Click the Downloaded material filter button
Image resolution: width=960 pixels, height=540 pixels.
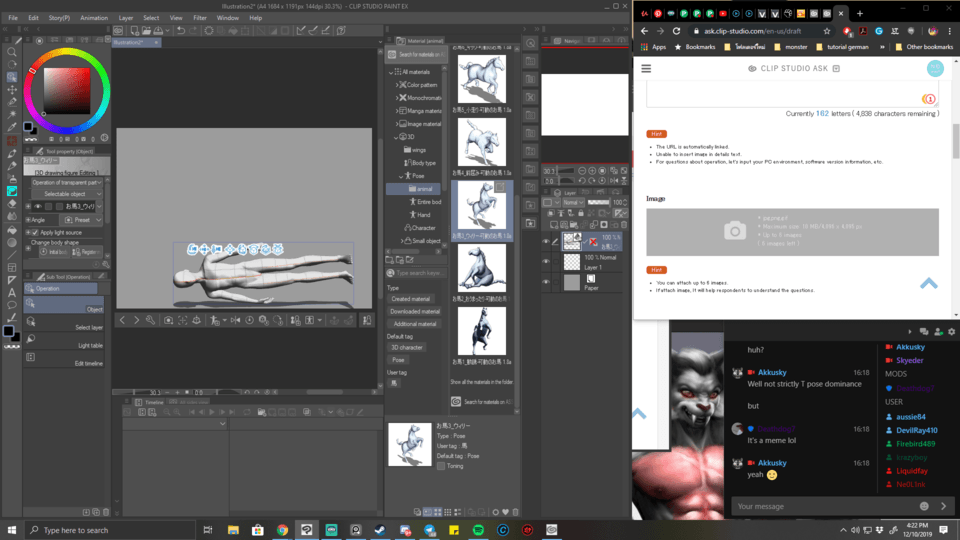[414, 311]
